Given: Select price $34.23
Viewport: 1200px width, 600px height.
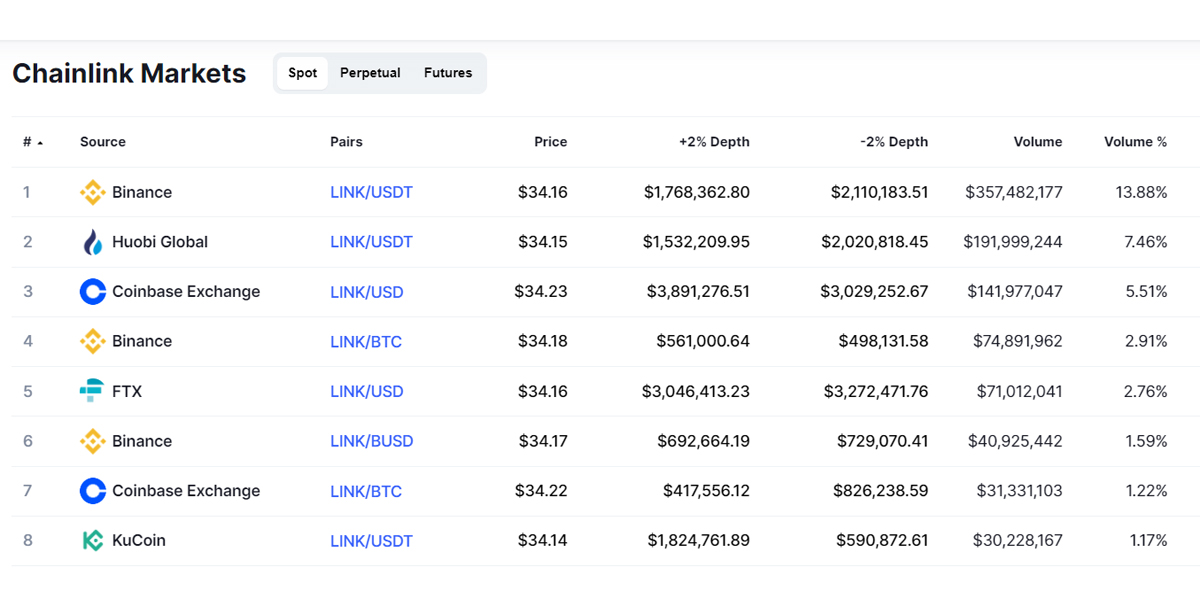Looking at the screenshot, I should click(x=541, y=292).
